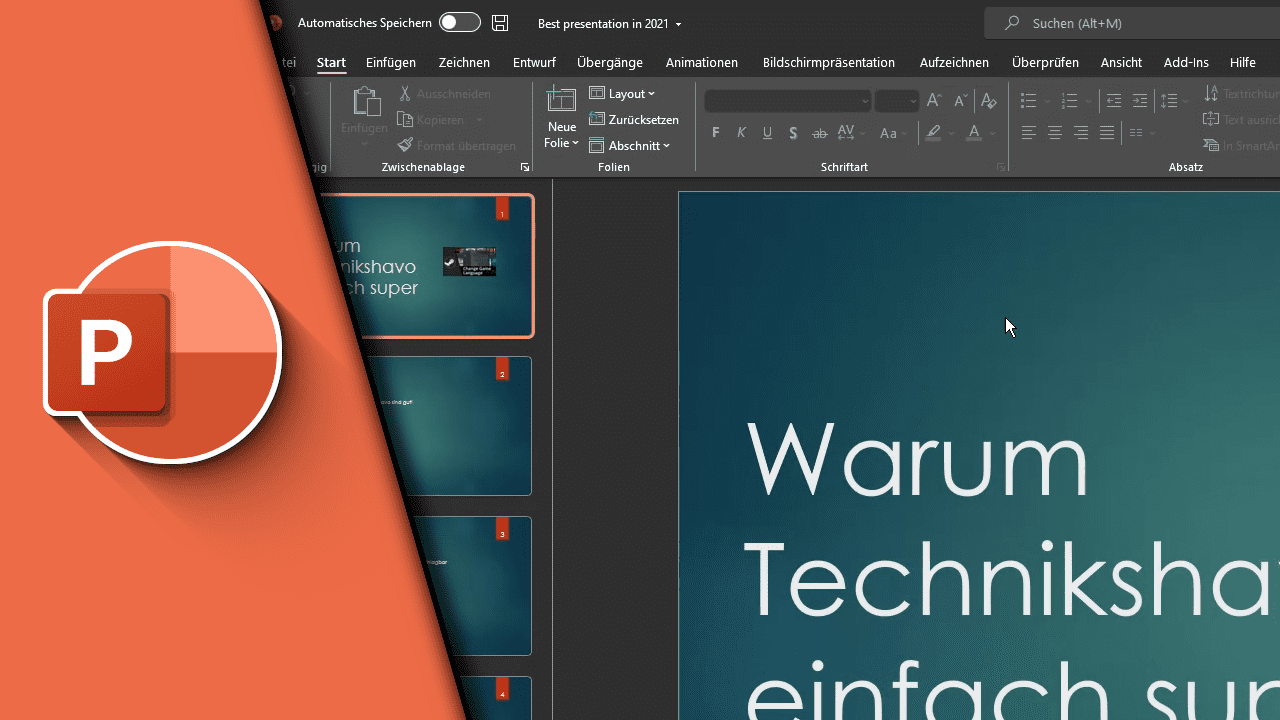Viewport: 1280px width, 720px height.
Task: Open the font size combo box
Action: 897,101
